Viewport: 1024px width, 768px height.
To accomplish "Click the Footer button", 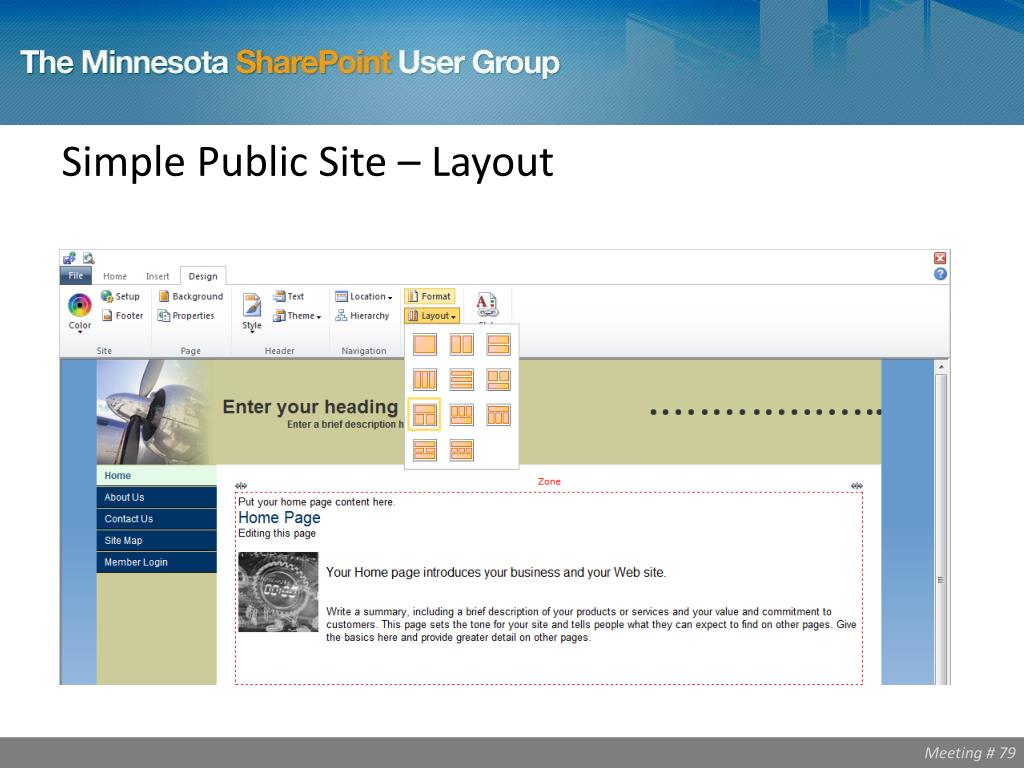I will point(122,315).
